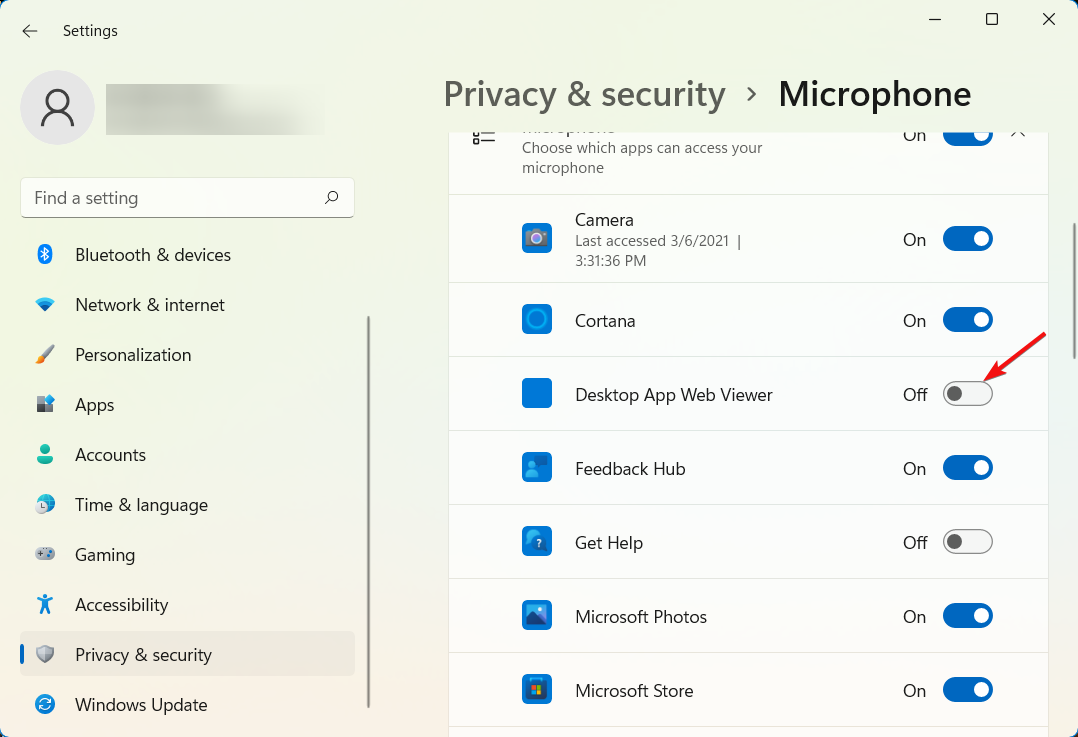Click the search magnifier icon
Viewport: 1078px width, 737px height.
[331, 197]
